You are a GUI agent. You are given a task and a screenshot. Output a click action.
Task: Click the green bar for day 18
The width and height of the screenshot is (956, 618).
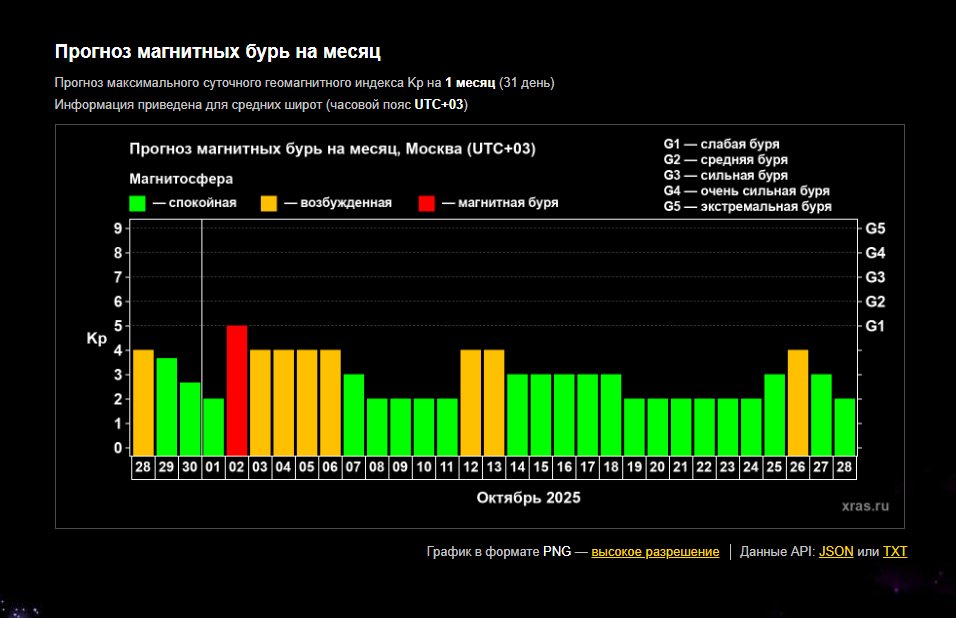[x=611, y=415]
